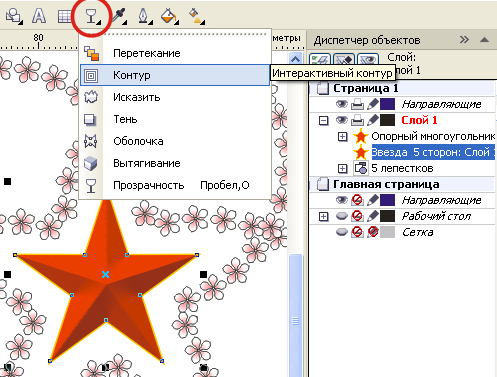
Task: Select the Звезда 5 сторон object row
Action: click(x=433, y=152)
